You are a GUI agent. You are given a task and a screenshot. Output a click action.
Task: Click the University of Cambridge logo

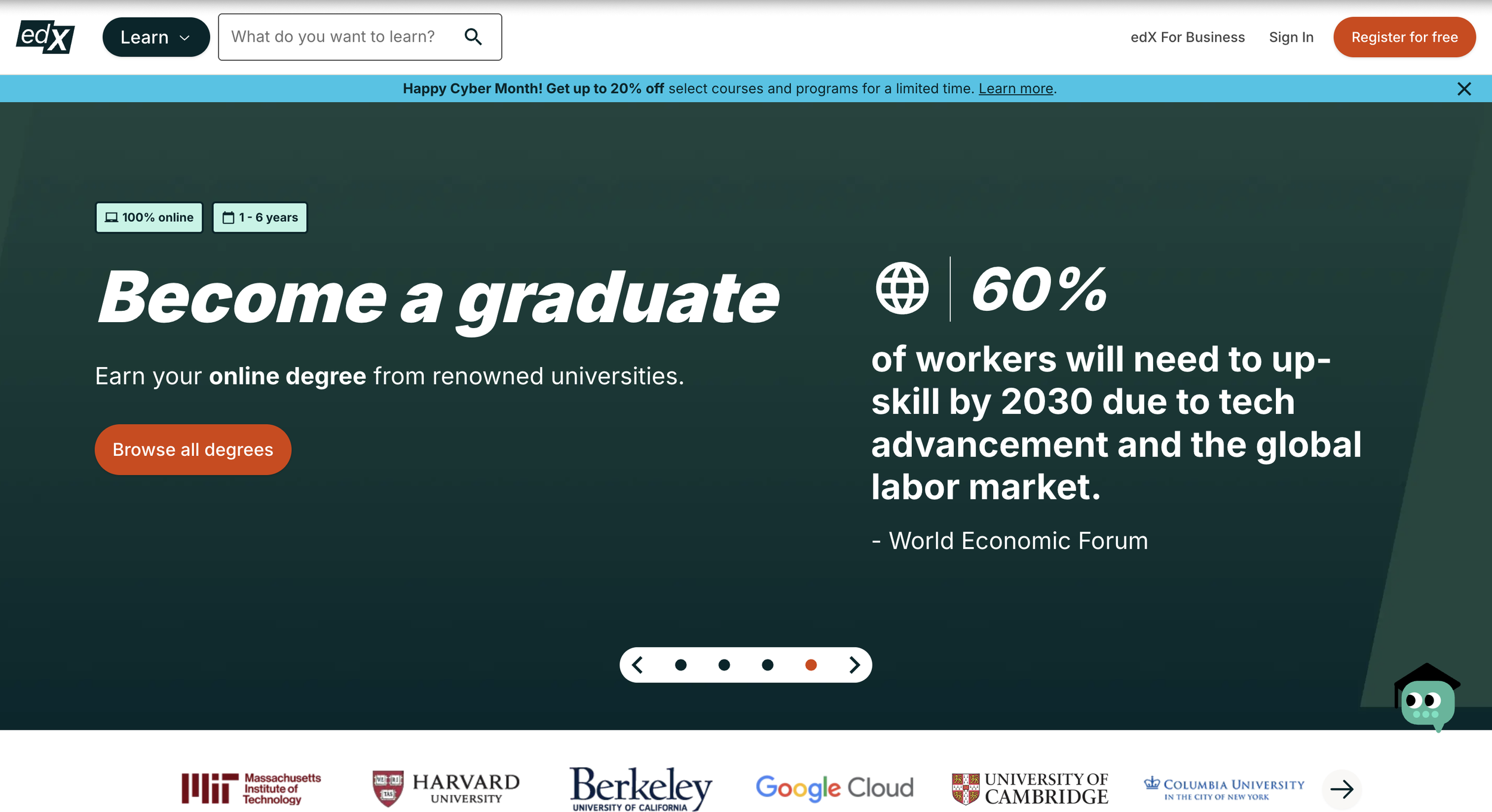pos(1029,788)
